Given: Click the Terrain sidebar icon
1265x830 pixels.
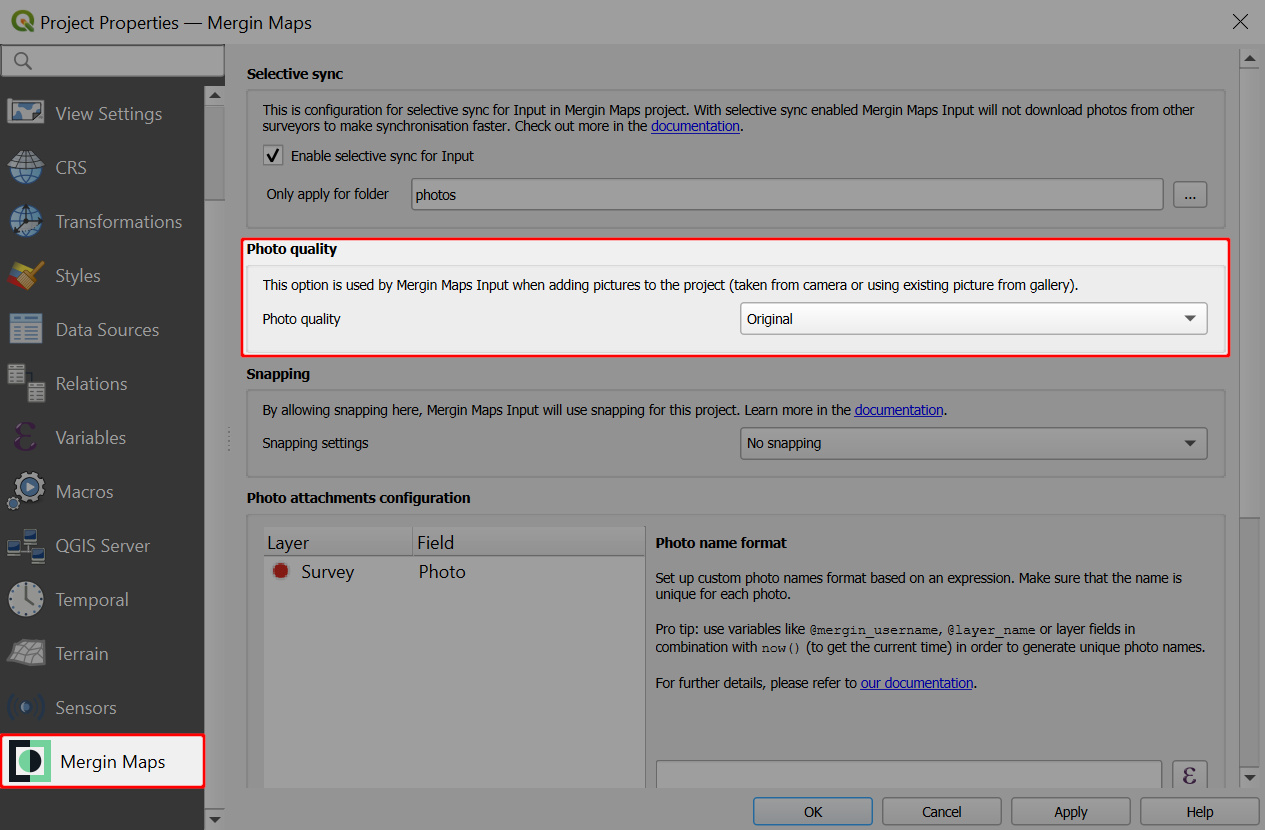Looking at the screenshot, I should (x=25, y=653).
